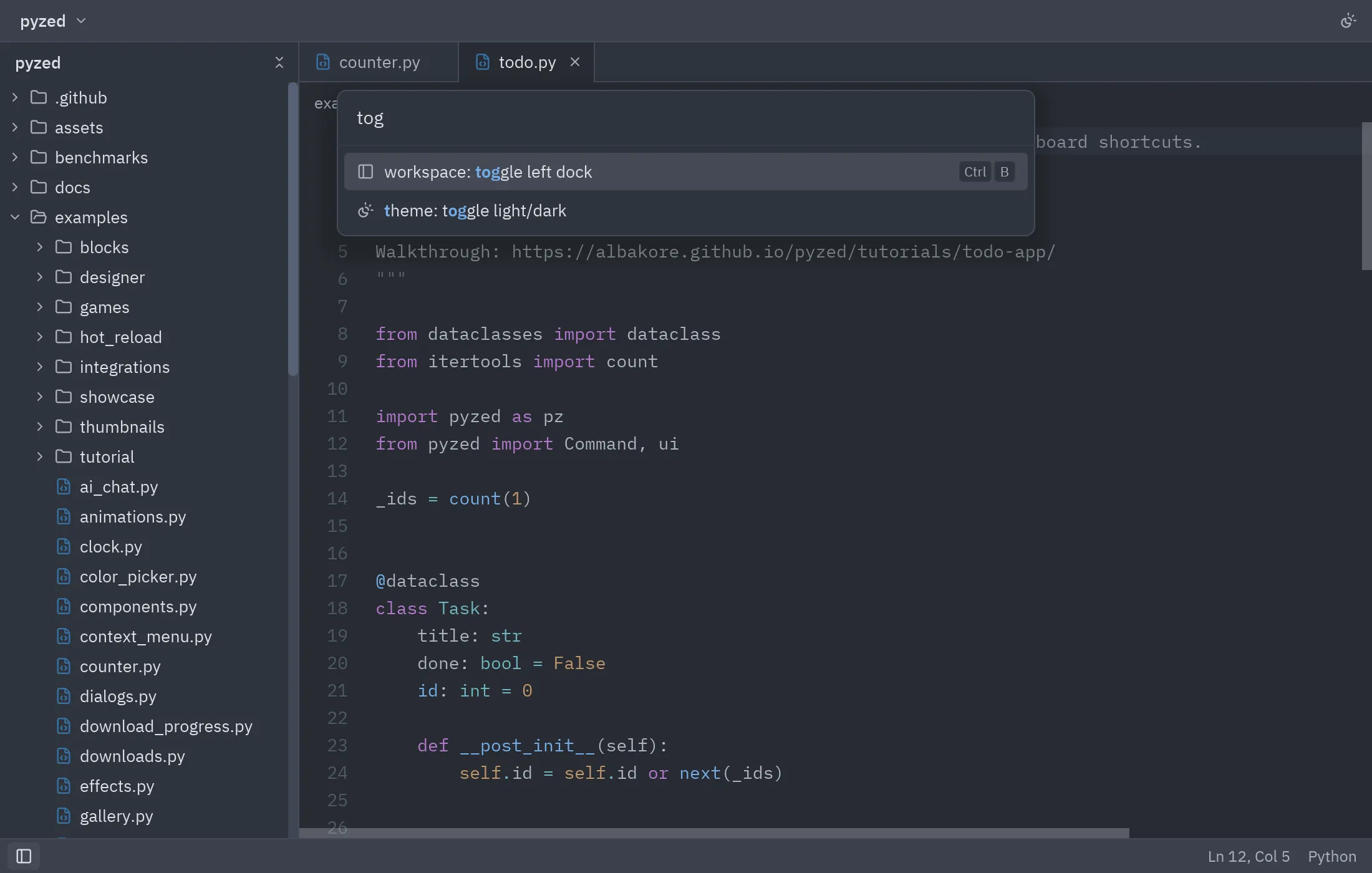Click the counter.py tab file icon
This screenshot has width=1372, height=873.
coord(322,62)
